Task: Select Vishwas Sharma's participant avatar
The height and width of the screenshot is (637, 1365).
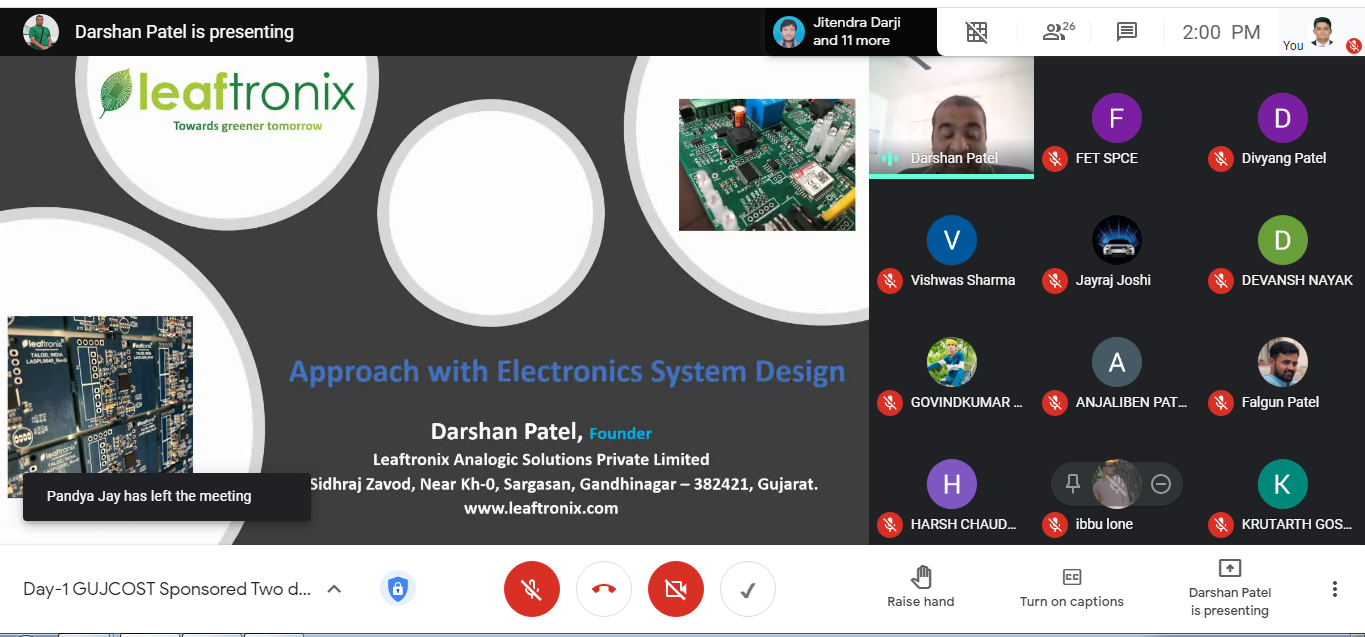Action: [952, 240]
